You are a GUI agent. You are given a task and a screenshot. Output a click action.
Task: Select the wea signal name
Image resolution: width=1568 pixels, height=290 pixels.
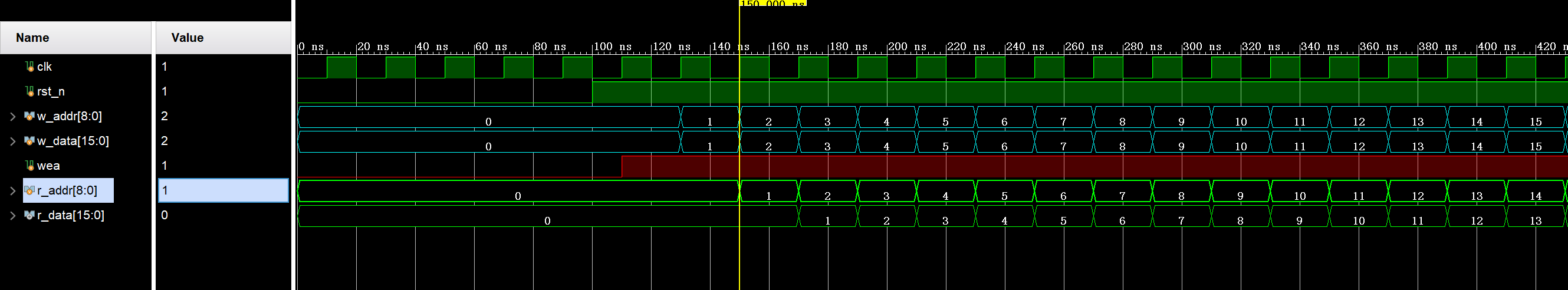pos(48,166)
